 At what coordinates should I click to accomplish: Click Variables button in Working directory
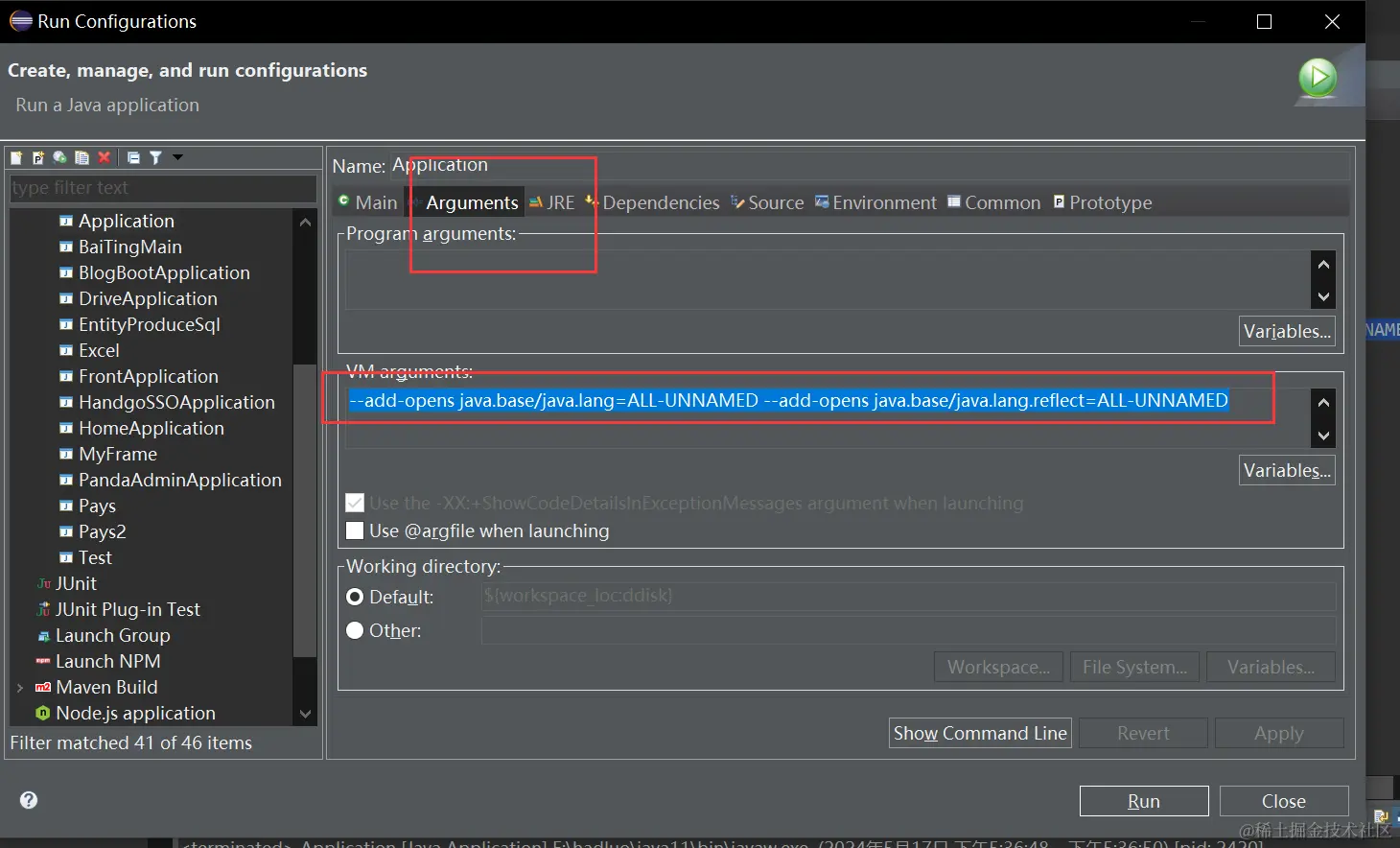[1271, 667]
